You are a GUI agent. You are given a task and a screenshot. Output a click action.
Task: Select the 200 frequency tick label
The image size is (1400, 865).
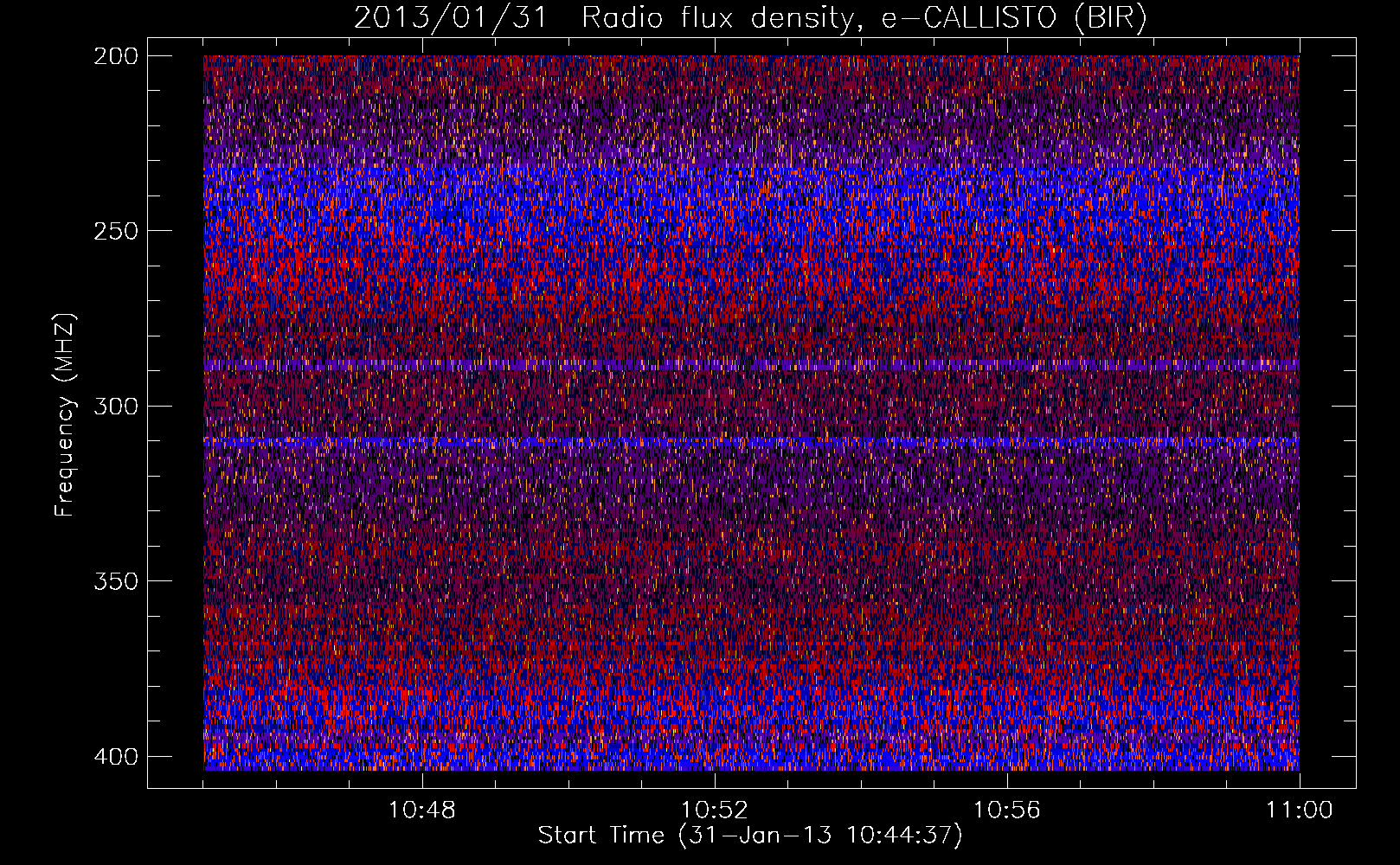point(115,55)
